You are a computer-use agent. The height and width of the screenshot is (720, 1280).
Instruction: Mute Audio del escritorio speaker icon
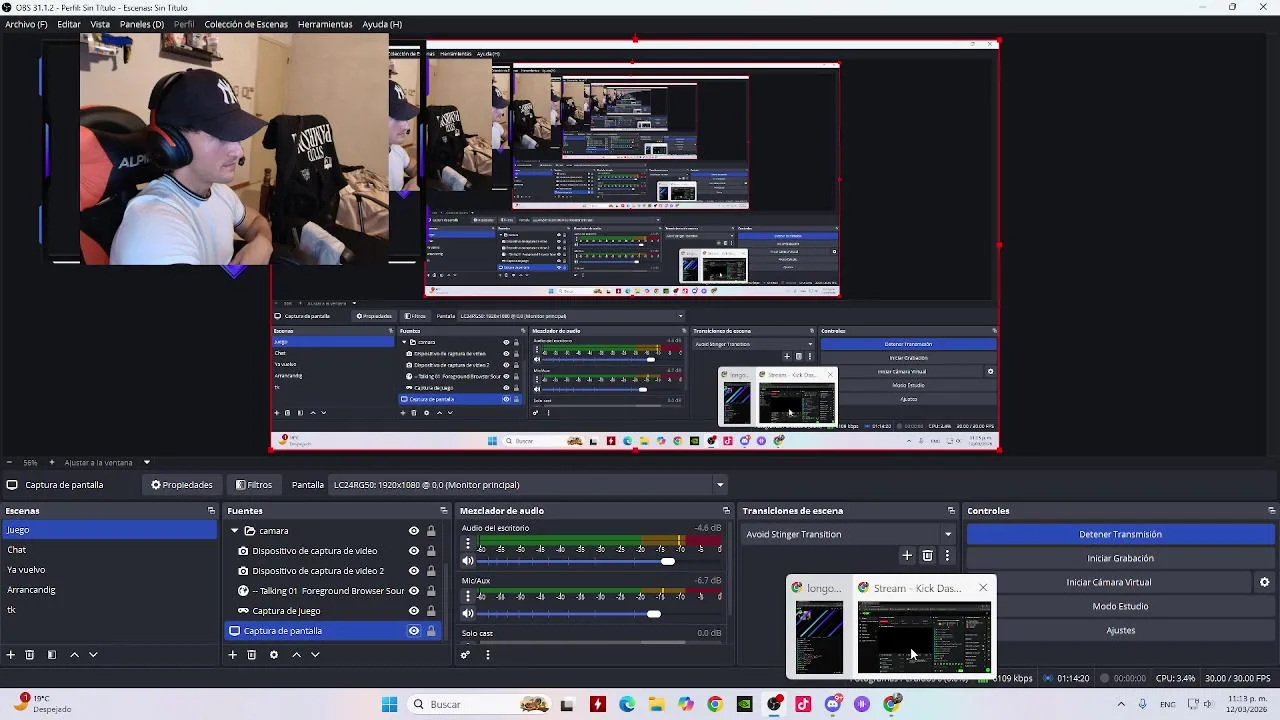(x=467, y=561)
